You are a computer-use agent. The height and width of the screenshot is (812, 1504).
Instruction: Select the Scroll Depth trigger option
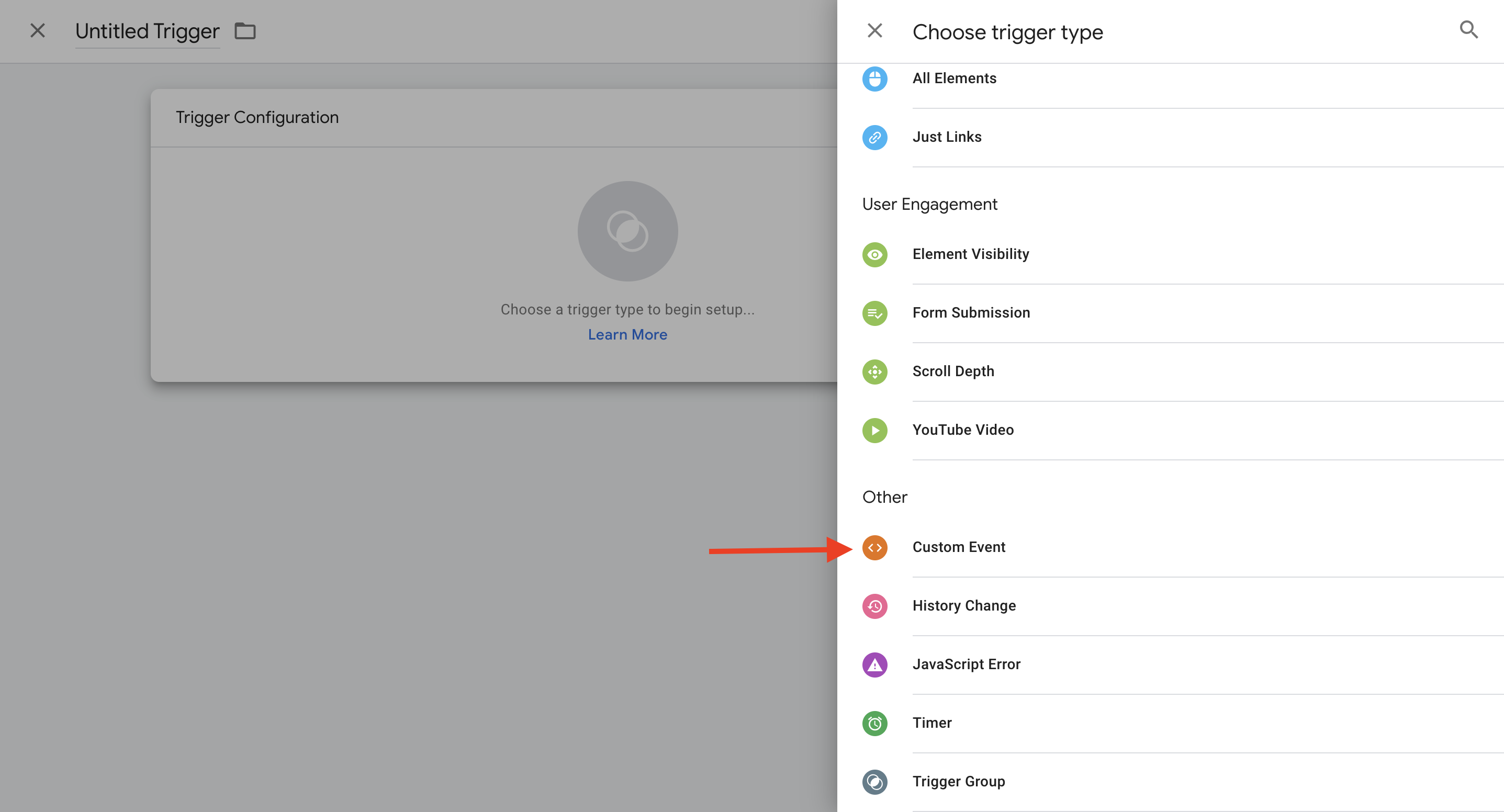pyautogui.click(x=953, y=371)
